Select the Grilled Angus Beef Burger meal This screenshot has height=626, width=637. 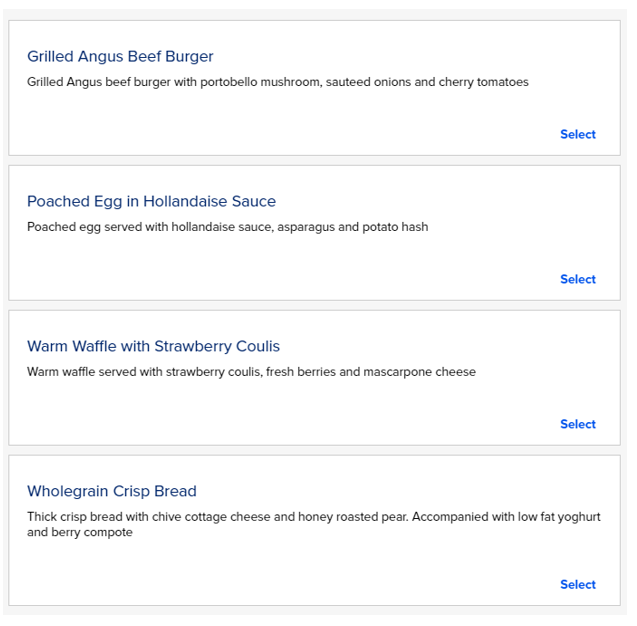[577, 134]
